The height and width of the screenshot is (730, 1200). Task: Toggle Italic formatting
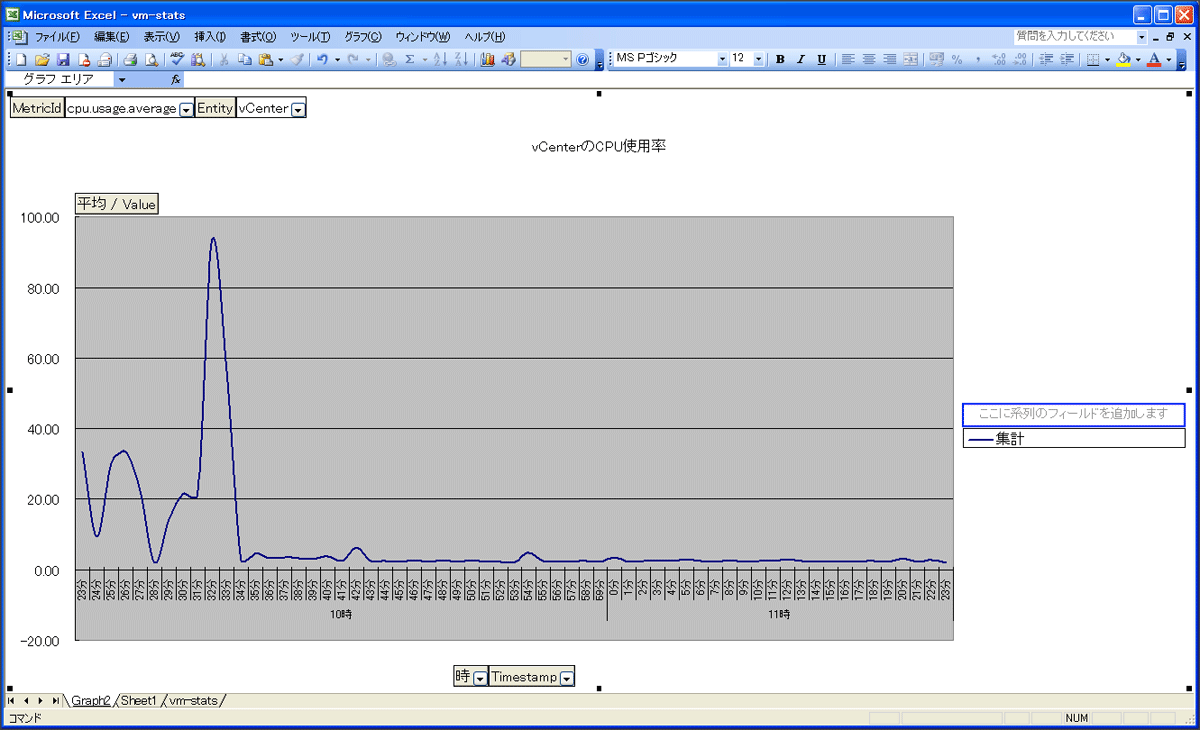(x=800, y=60)
